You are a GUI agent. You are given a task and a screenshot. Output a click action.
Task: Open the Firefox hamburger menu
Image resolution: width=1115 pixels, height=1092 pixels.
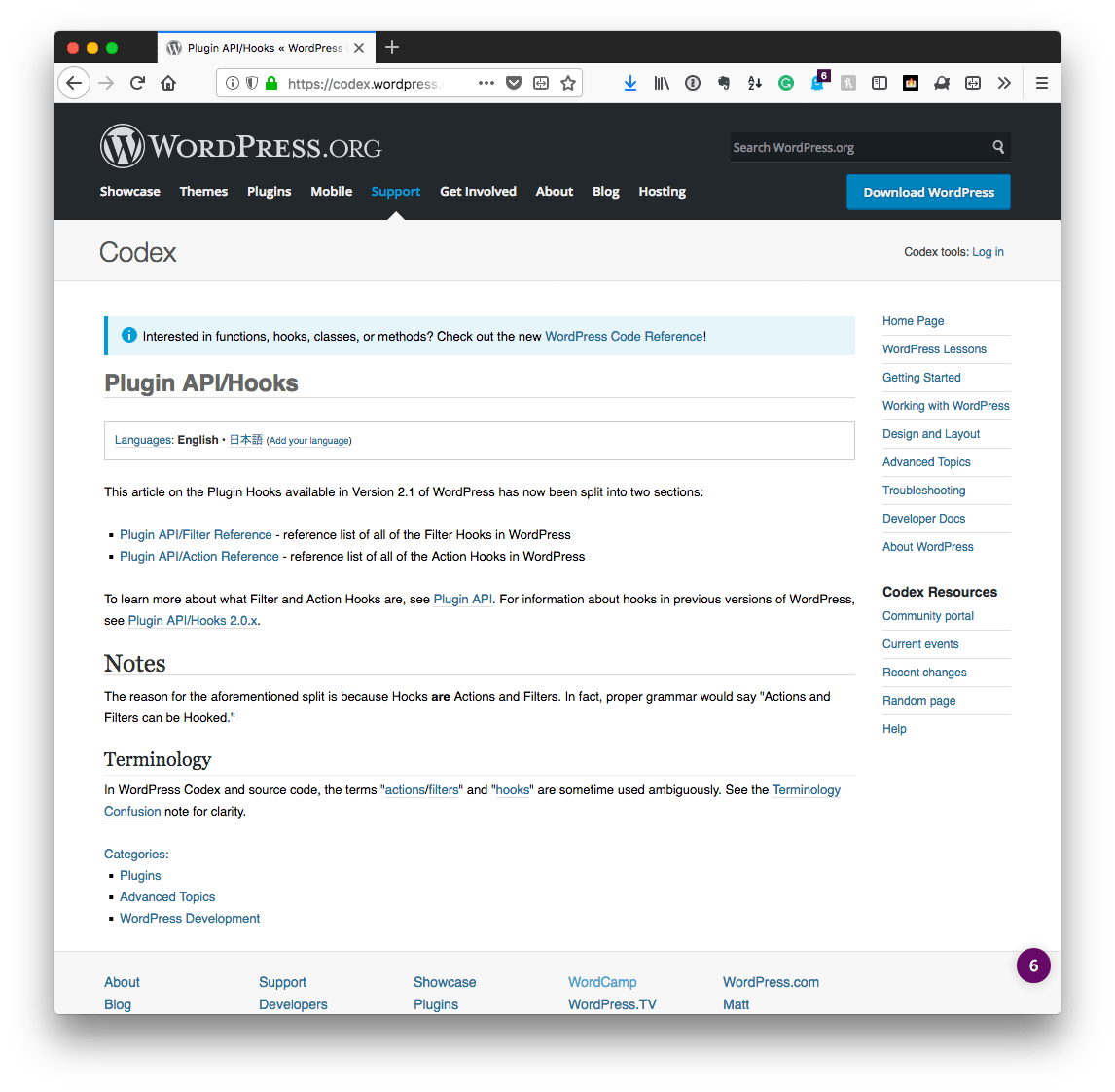pyautogui.click(x=1041, y=83)
